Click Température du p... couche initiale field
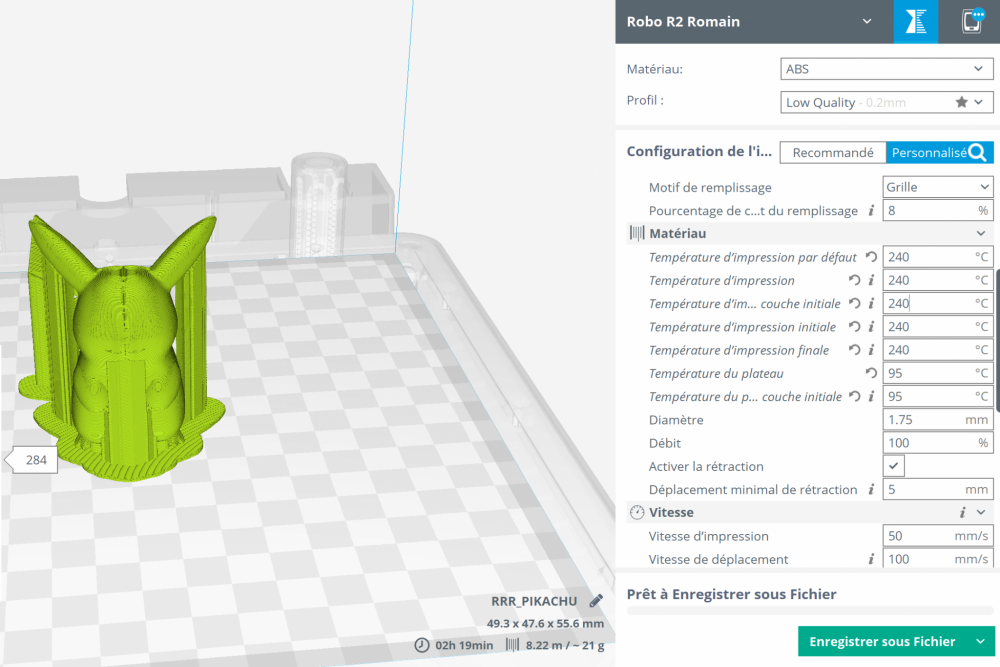This screenshot has width=1000, height=667. (x=938, y=397)
